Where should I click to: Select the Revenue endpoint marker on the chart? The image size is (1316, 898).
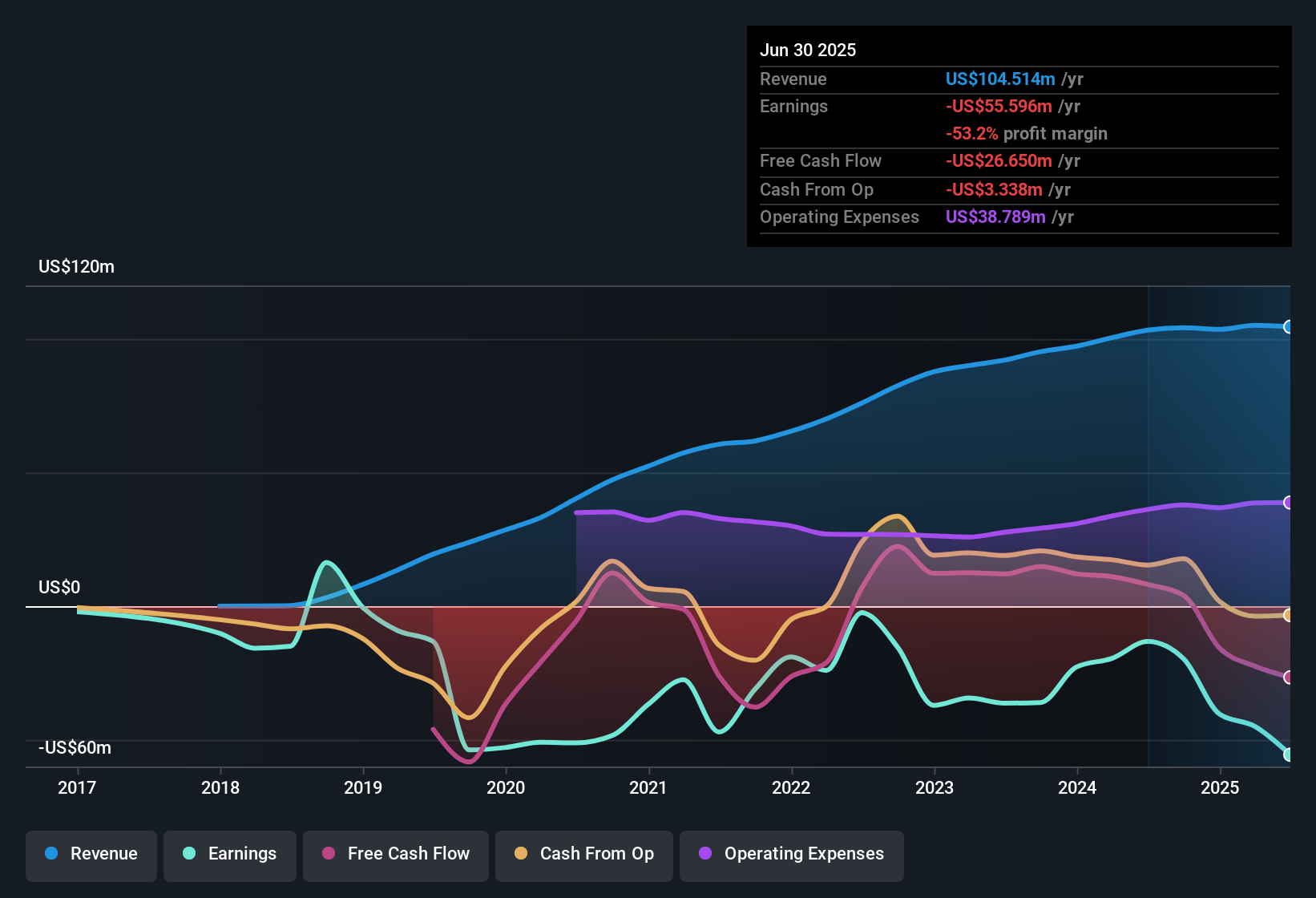point(1288,327)
